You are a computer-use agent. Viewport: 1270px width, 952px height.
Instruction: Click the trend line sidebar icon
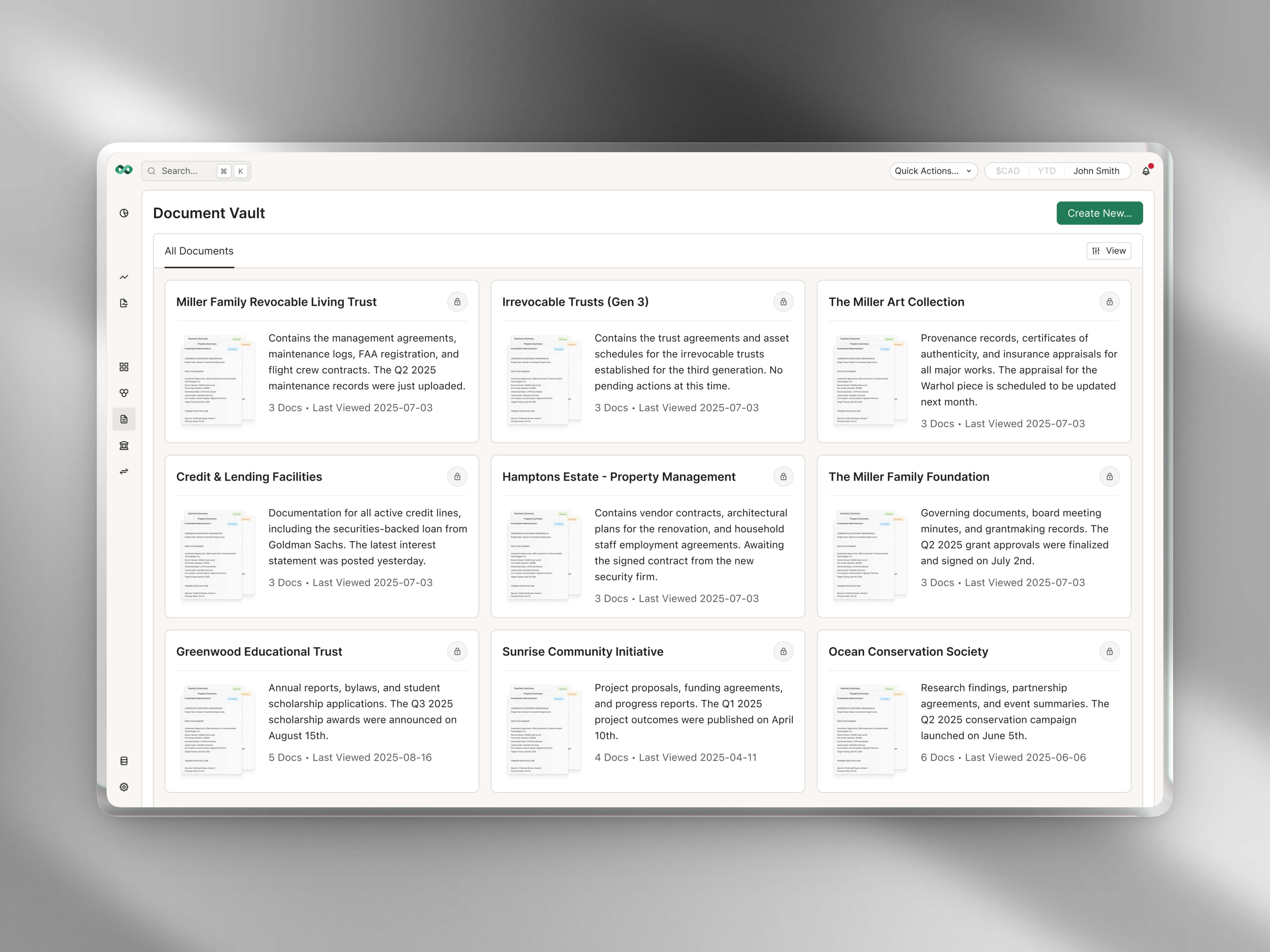coord(124,277)
